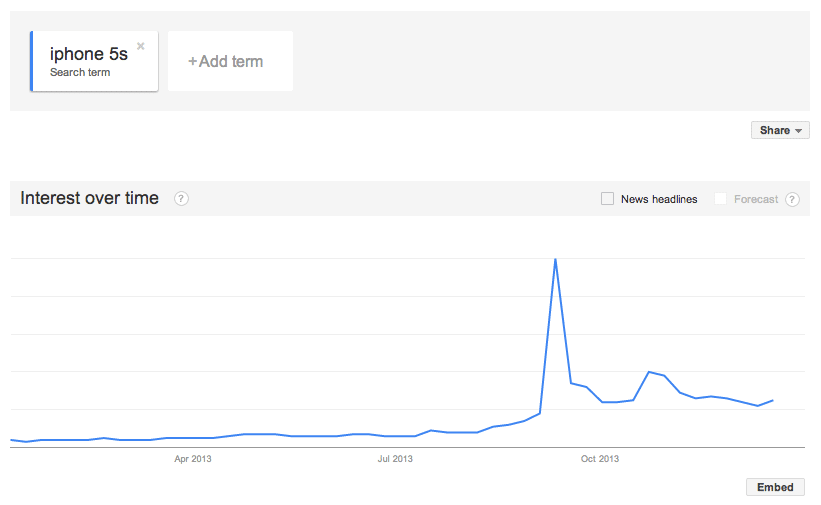Click the News headlines label text

point(659,199)
